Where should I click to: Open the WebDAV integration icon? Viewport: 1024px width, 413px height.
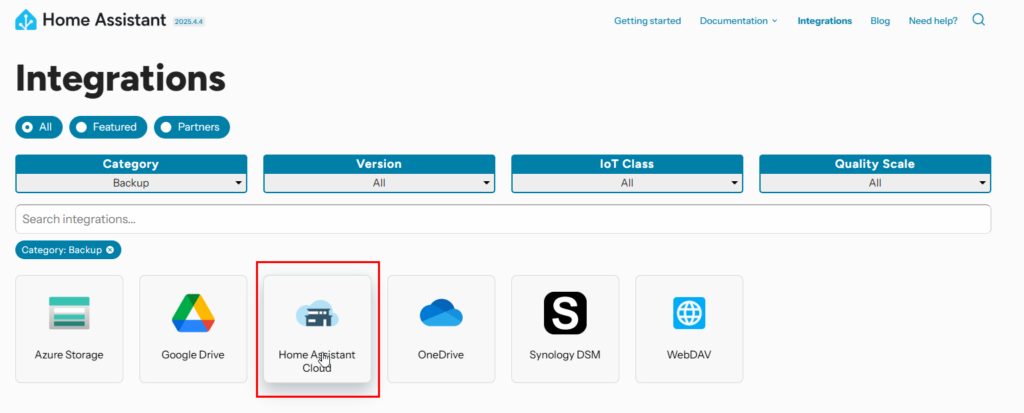tap(689, 313)
